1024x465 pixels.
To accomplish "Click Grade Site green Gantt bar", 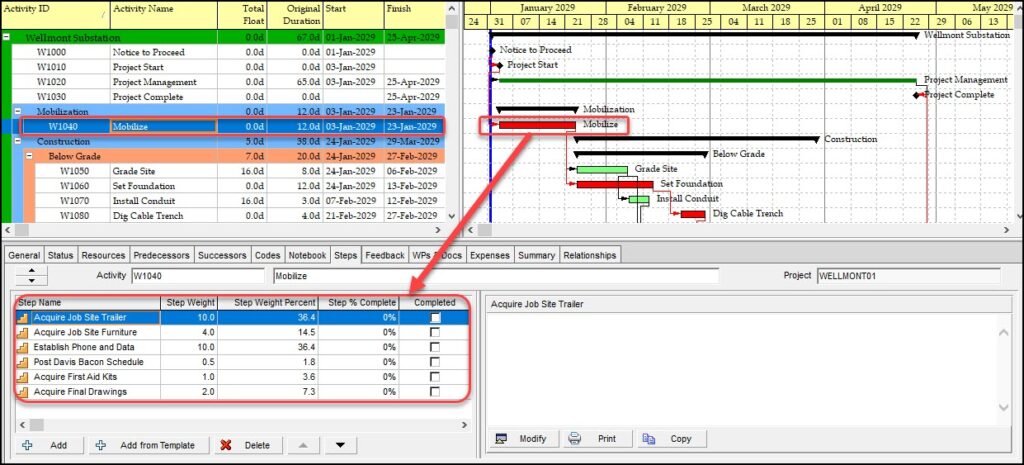I will coord(601,170).
